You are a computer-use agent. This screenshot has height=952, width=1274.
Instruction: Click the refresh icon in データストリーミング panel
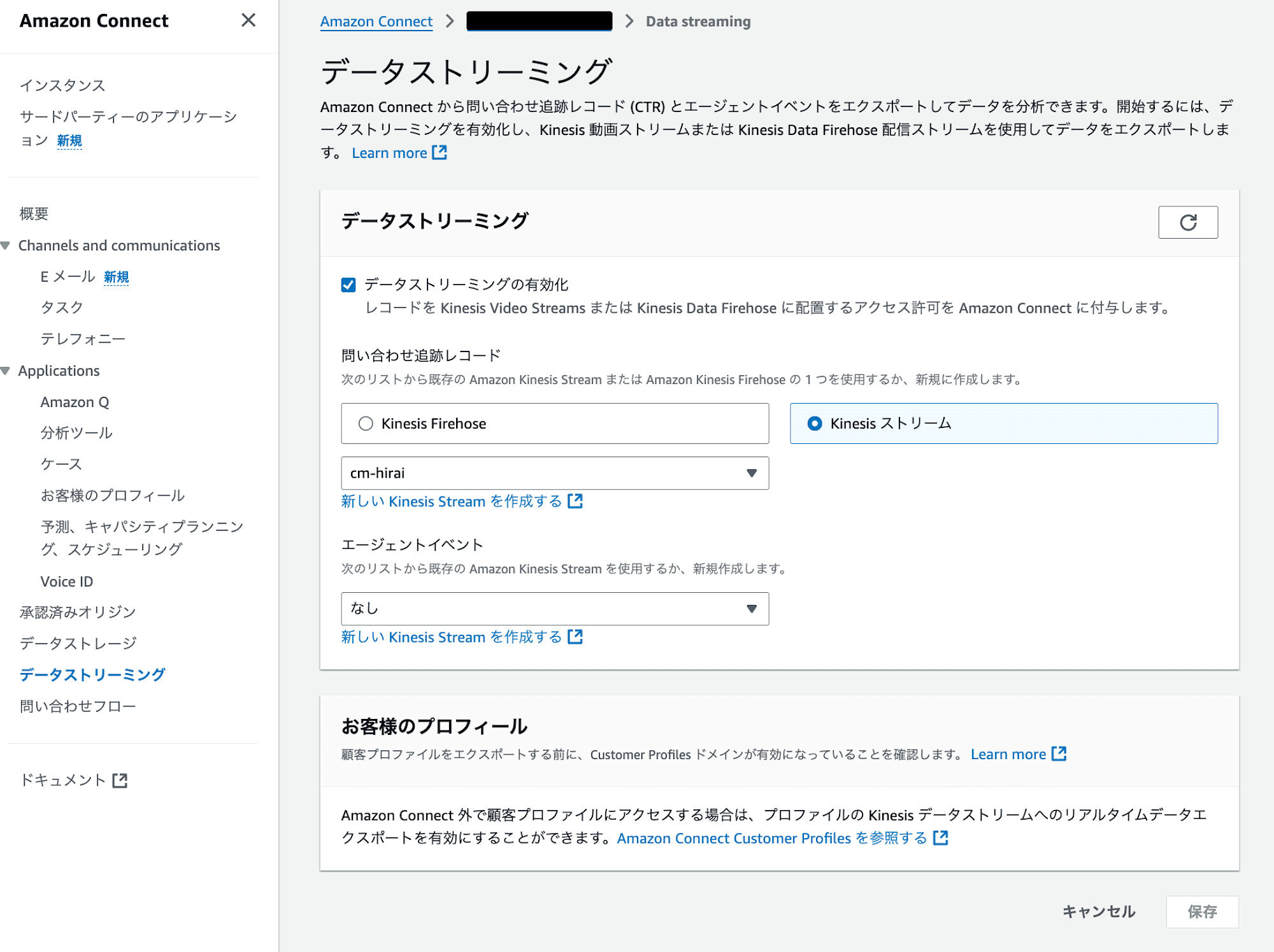coord(1188,222)
